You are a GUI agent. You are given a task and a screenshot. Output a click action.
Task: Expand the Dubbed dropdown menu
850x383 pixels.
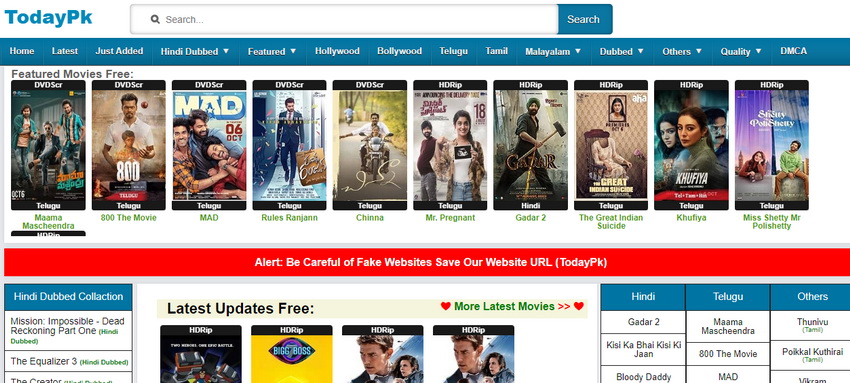(x=622, y=51)
